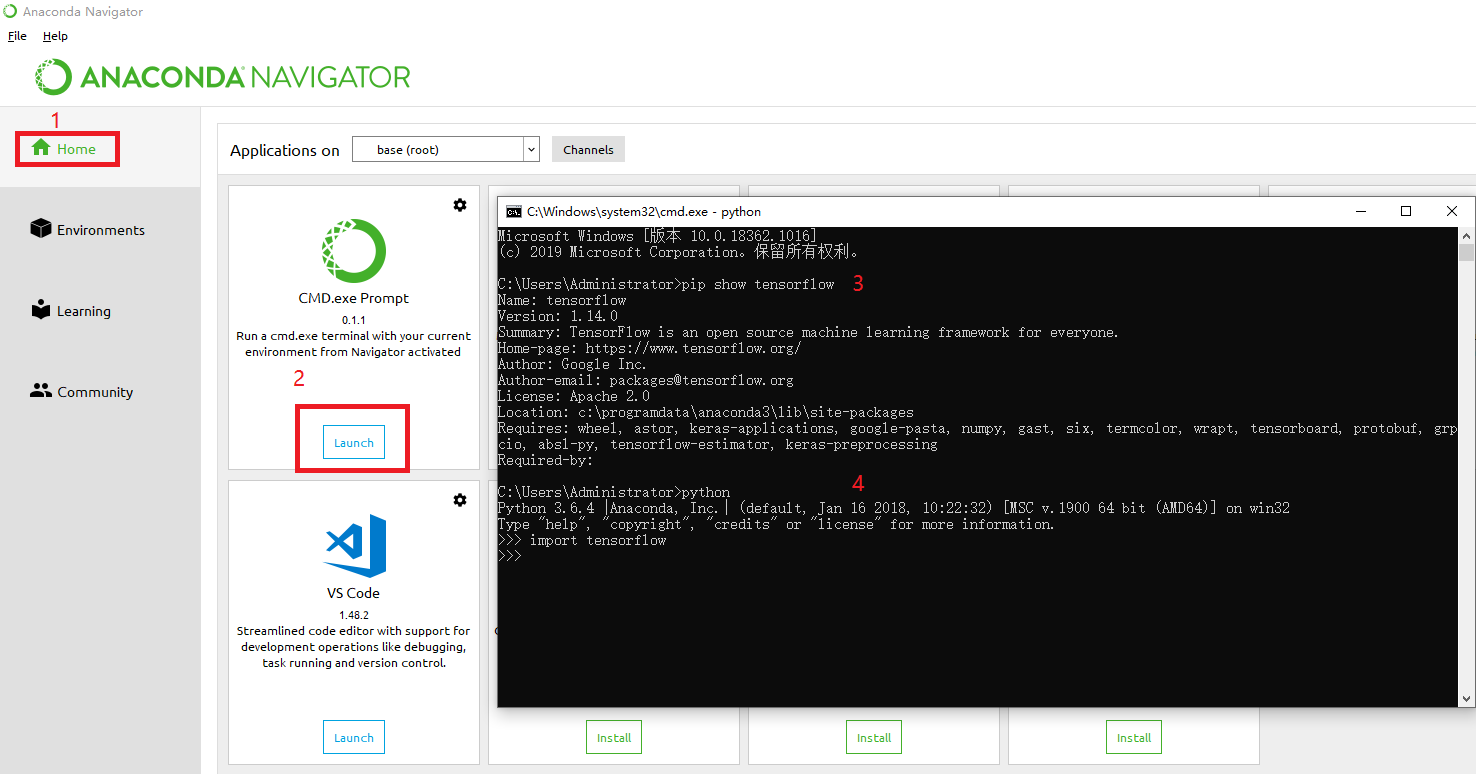Click the VS Code application icon

tap(353, 545)
